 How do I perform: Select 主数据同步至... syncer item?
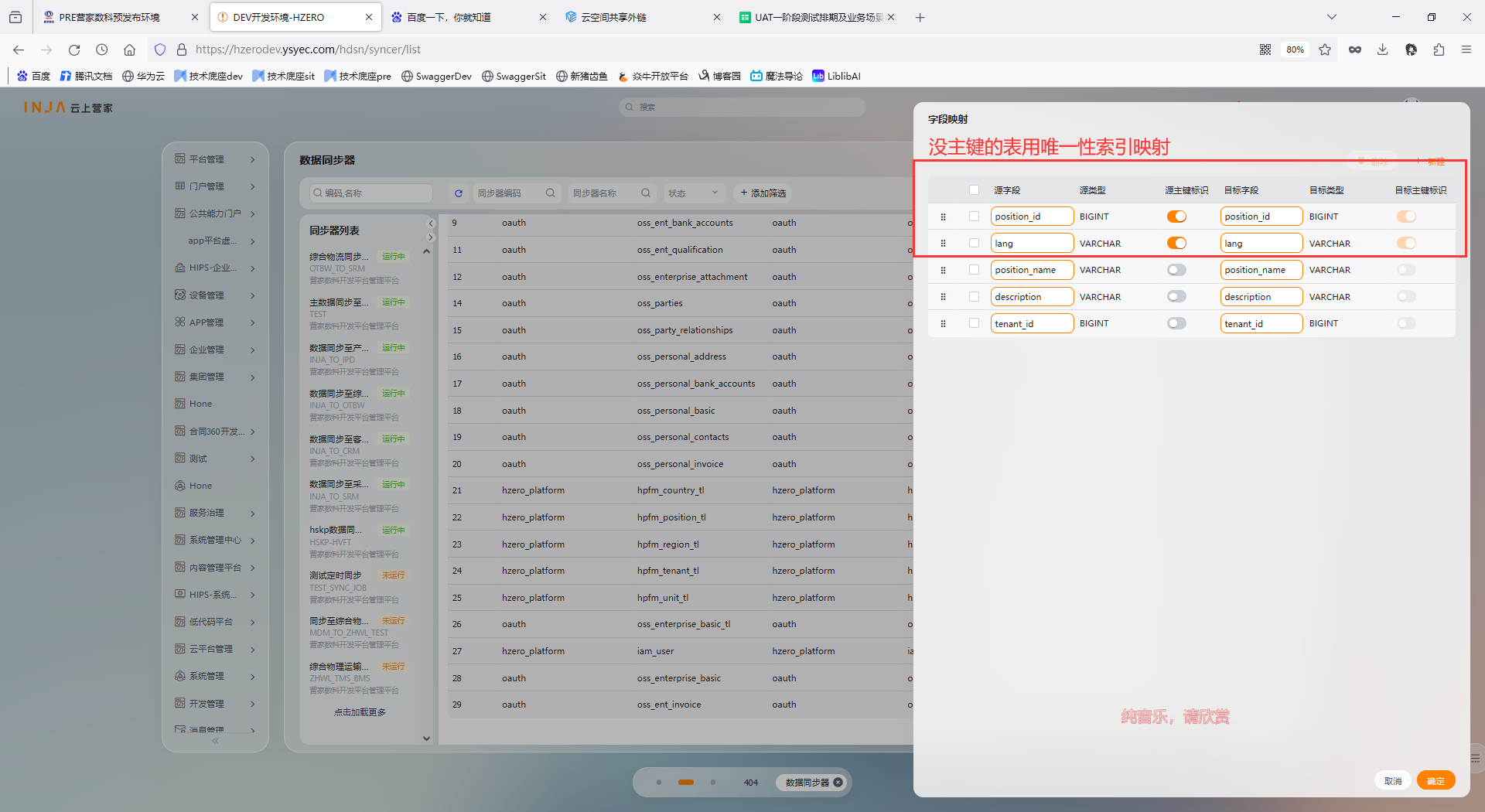358,313
